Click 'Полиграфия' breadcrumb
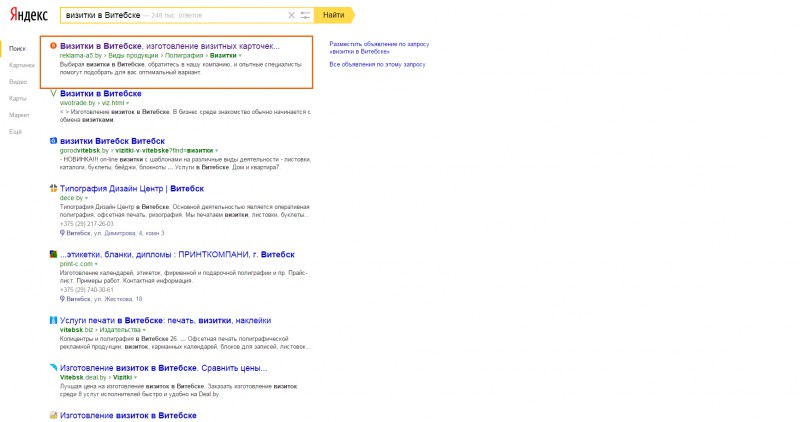The image size is (800, 422). (184, 55)
